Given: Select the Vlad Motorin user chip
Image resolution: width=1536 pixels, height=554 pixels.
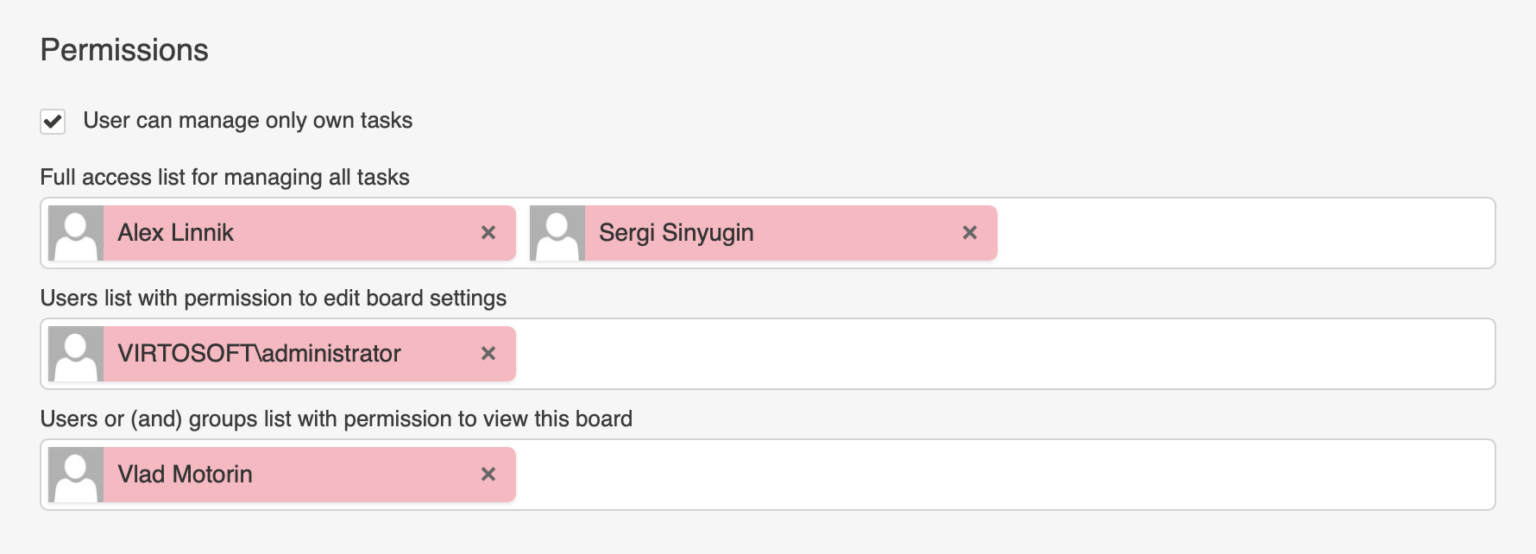Looking at the screenshot, I should (x=282, y=475).
